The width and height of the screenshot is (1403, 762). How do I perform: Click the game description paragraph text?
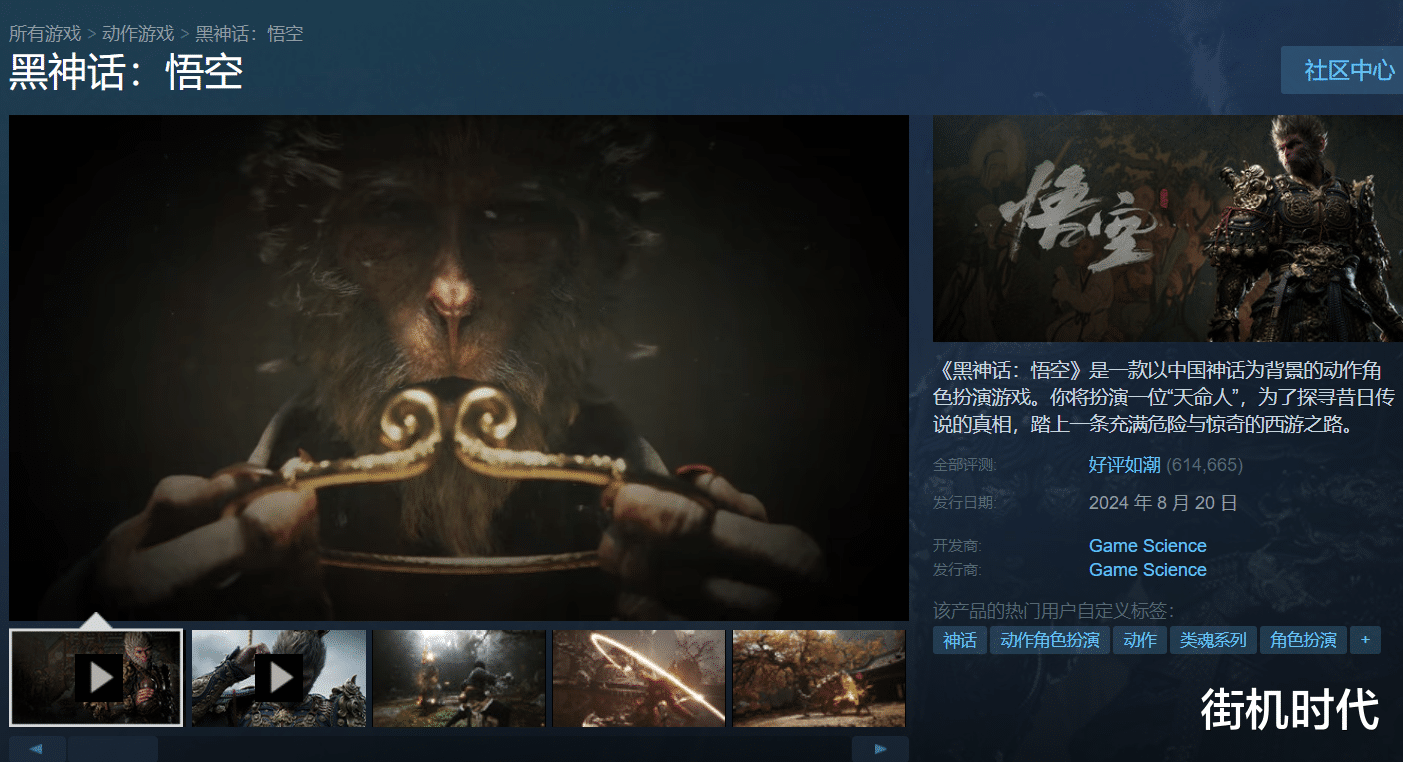tap(1166, 397)
